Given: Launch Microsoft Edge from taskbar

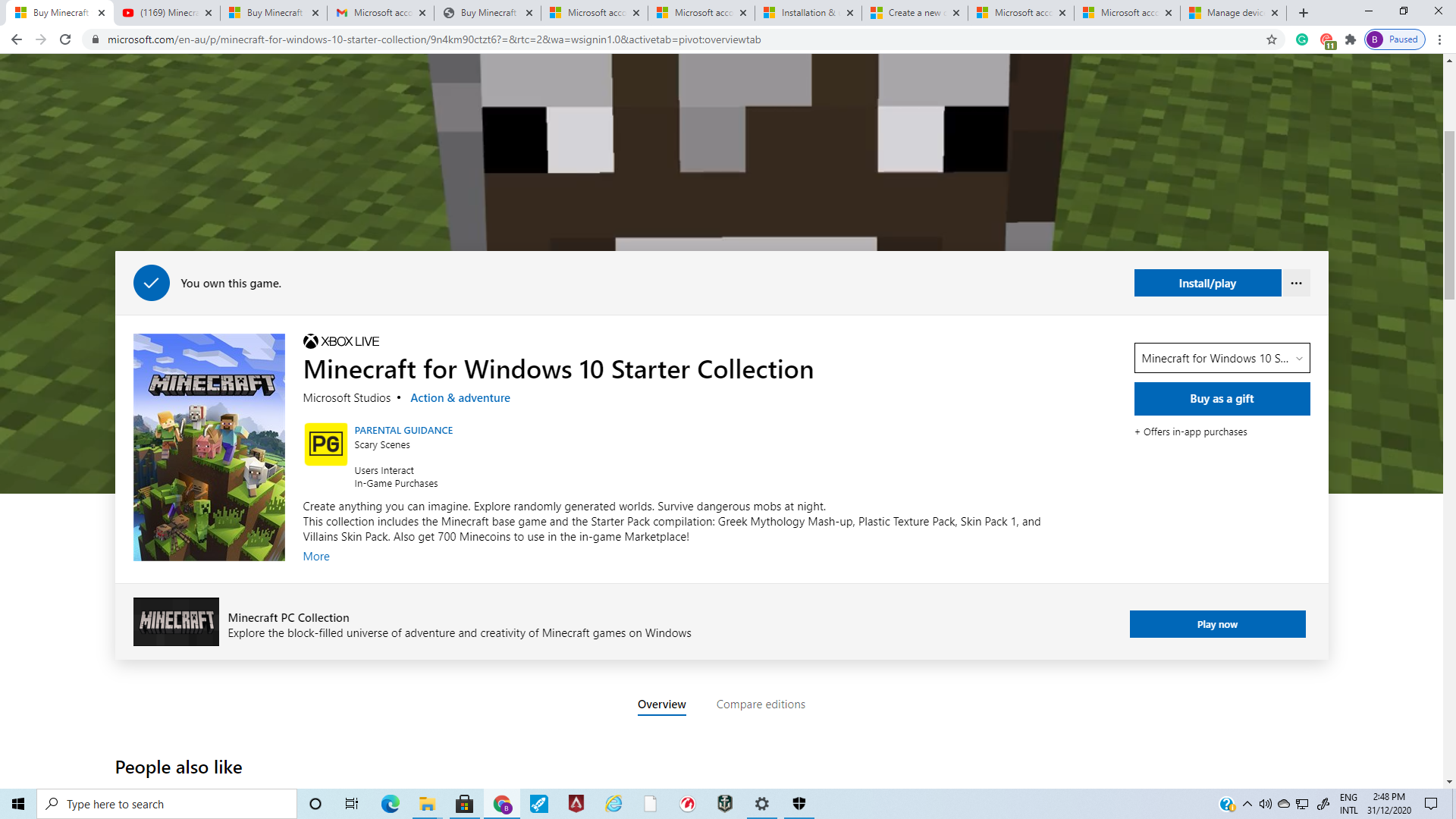Looking at the screenshot, I should pos(390,804).
